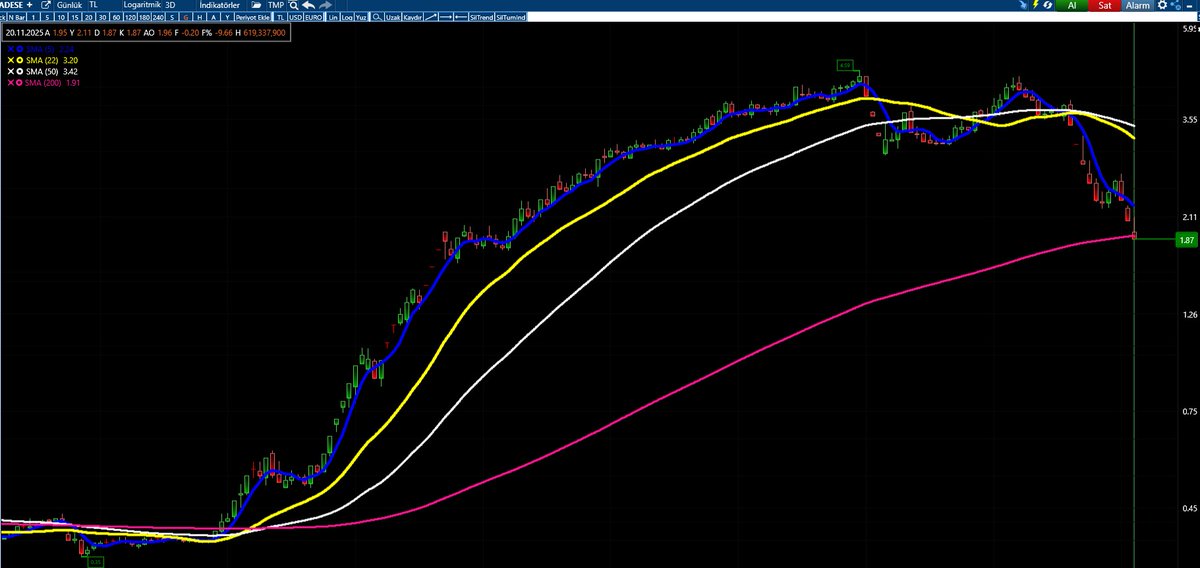1200x568 pixels.
Task: Set currency to EURO
Action: tap(313, 19)
